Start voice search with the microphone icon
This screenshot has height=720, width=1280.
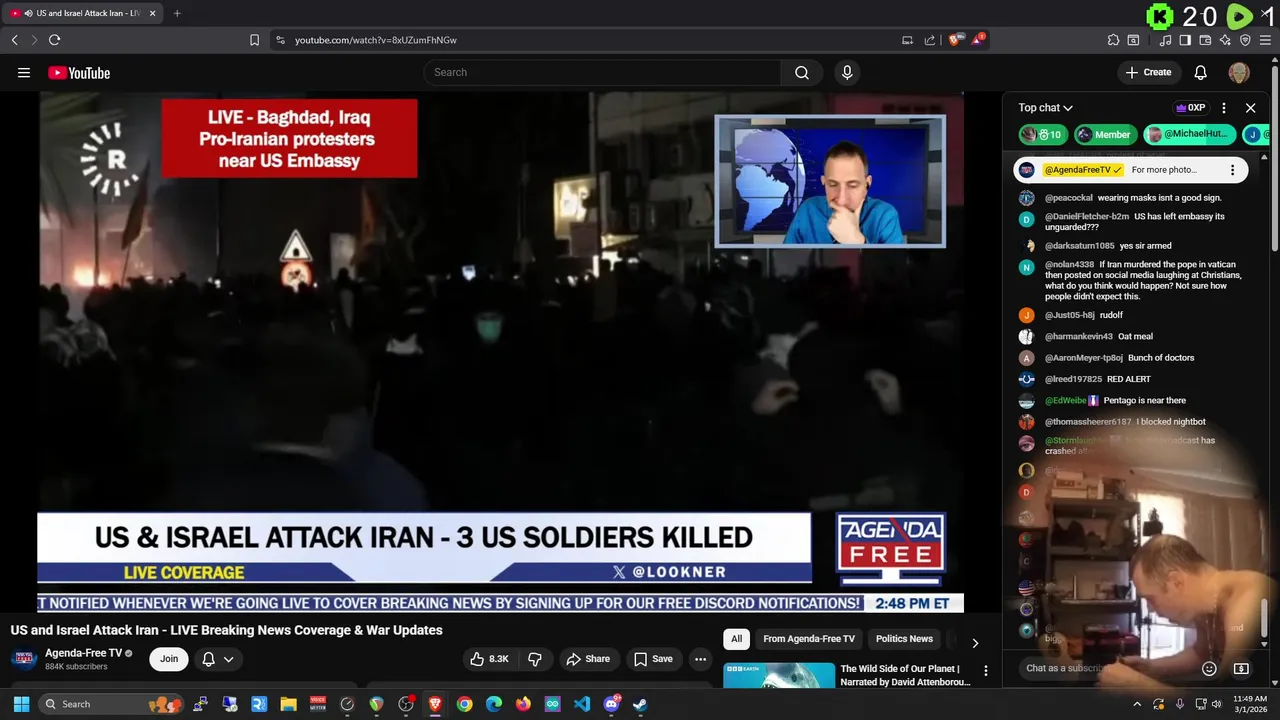click(x=847, y=72)
